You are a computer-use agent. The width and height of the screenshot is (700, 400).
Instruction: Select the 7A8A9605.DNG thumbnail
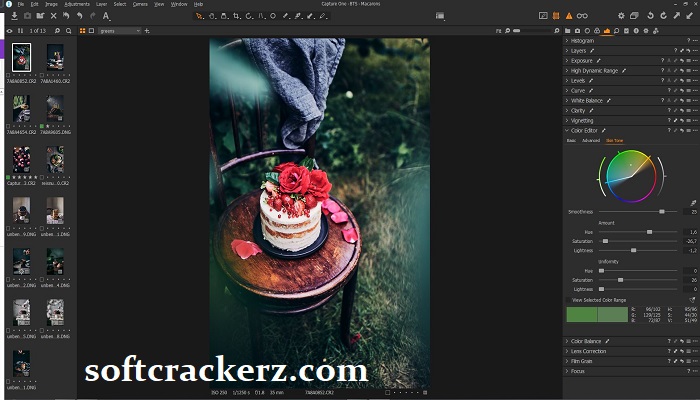[x=55, y=108]
